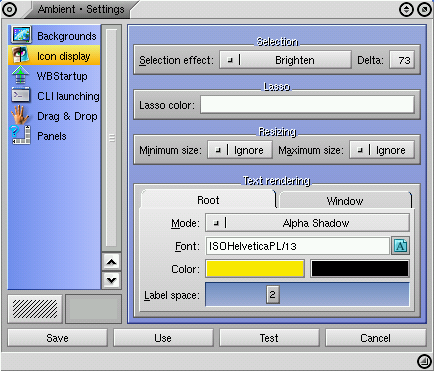Screen dimensions: 434x371
Task: Open the Maximum size Ignore dropdown
Action: click(x=382, y=150)
